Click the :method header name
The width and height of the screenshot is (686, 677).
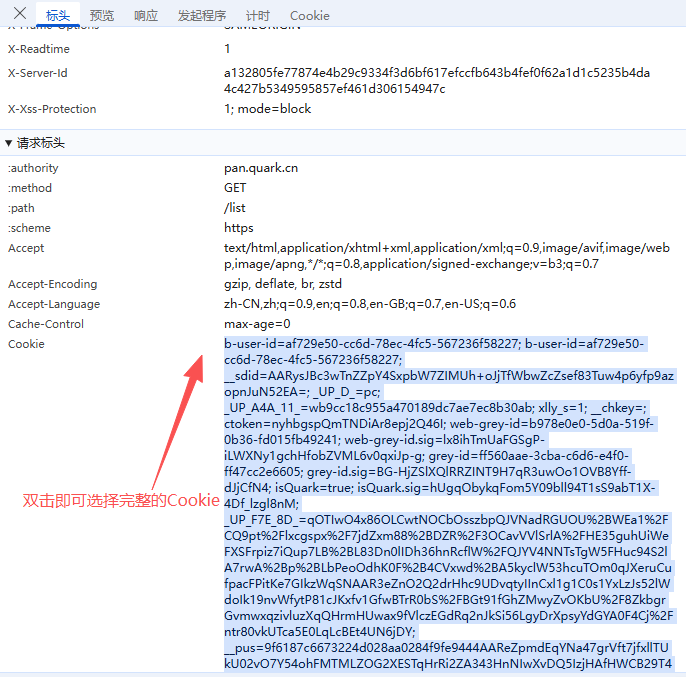click(x=30, y=188)
